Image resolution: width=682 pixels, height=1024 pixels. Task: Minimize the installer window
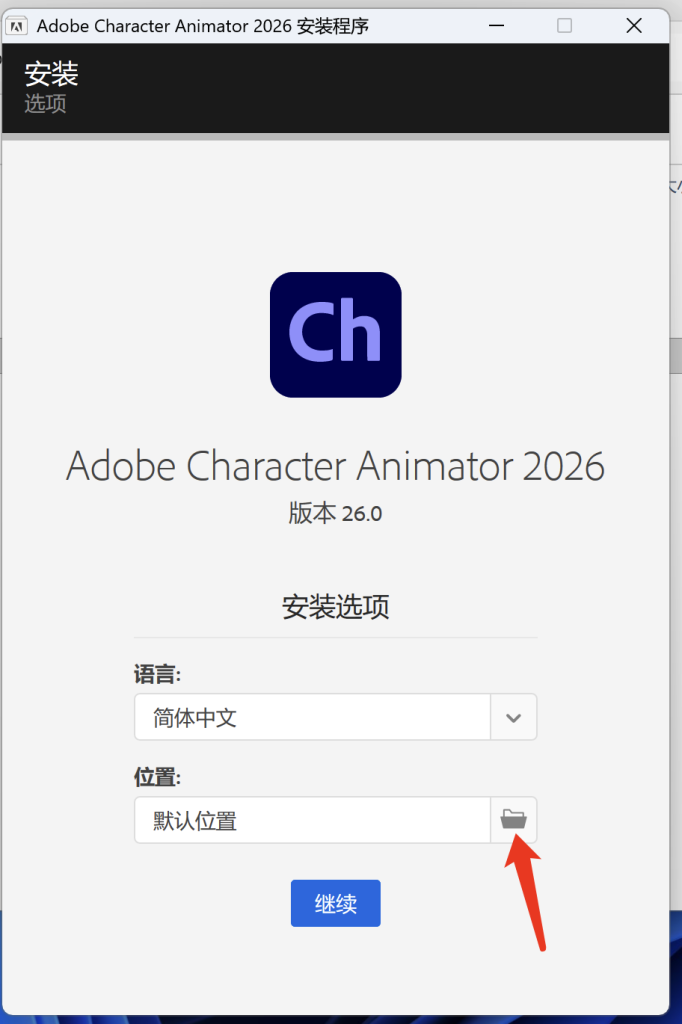[494, 26]
